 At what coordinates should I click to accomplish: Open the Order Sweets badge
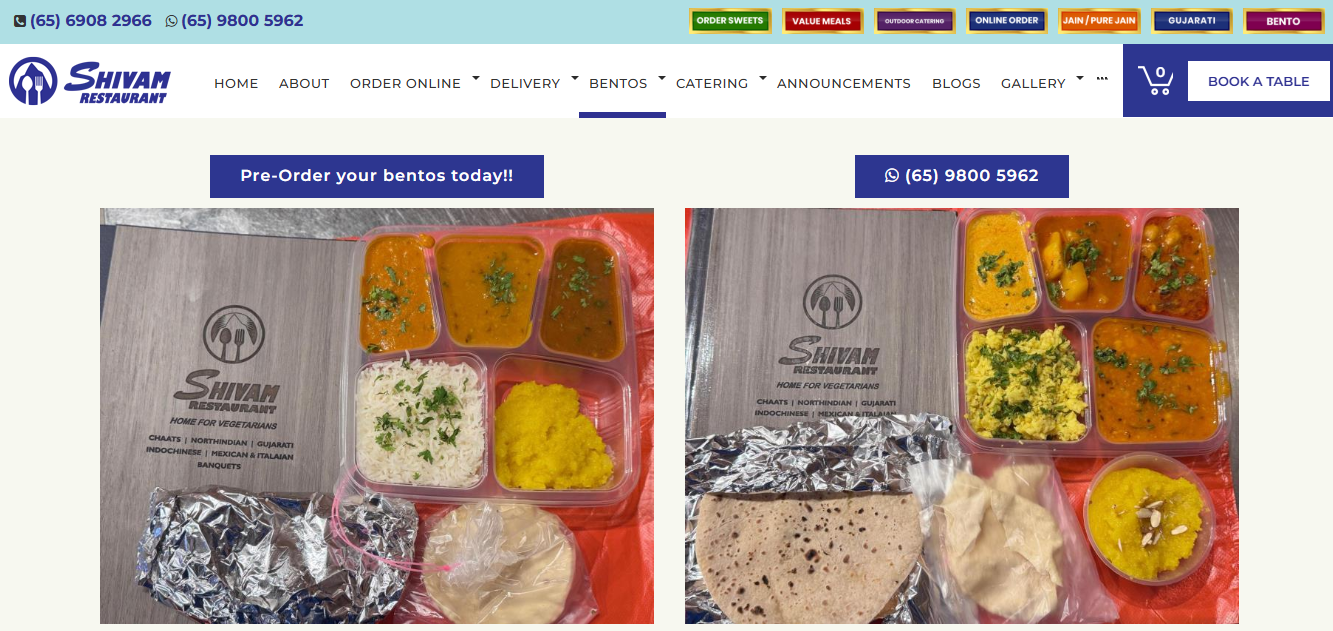click(730, 21)
